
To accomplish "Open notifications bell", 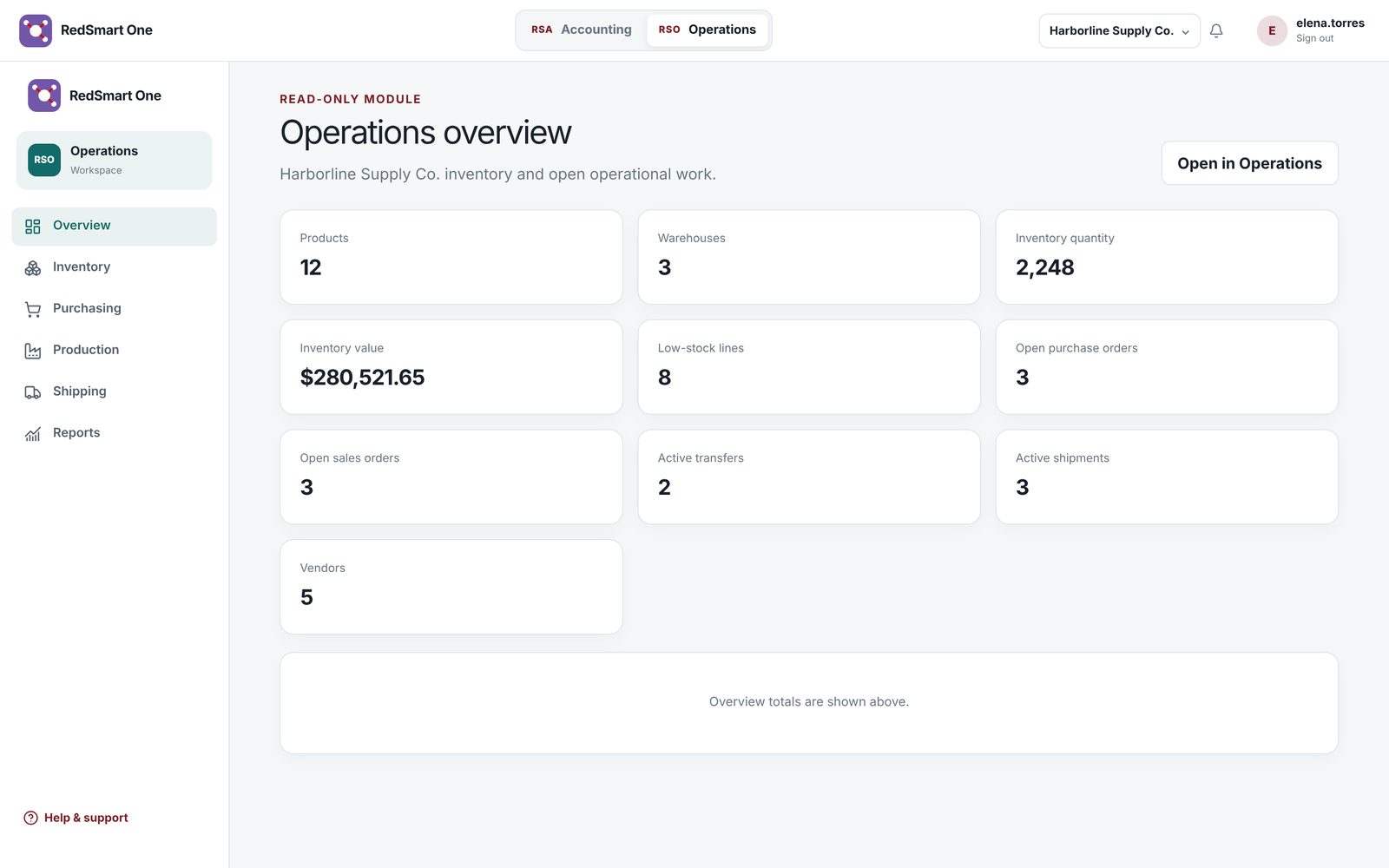I will [x=1216, y=30].
